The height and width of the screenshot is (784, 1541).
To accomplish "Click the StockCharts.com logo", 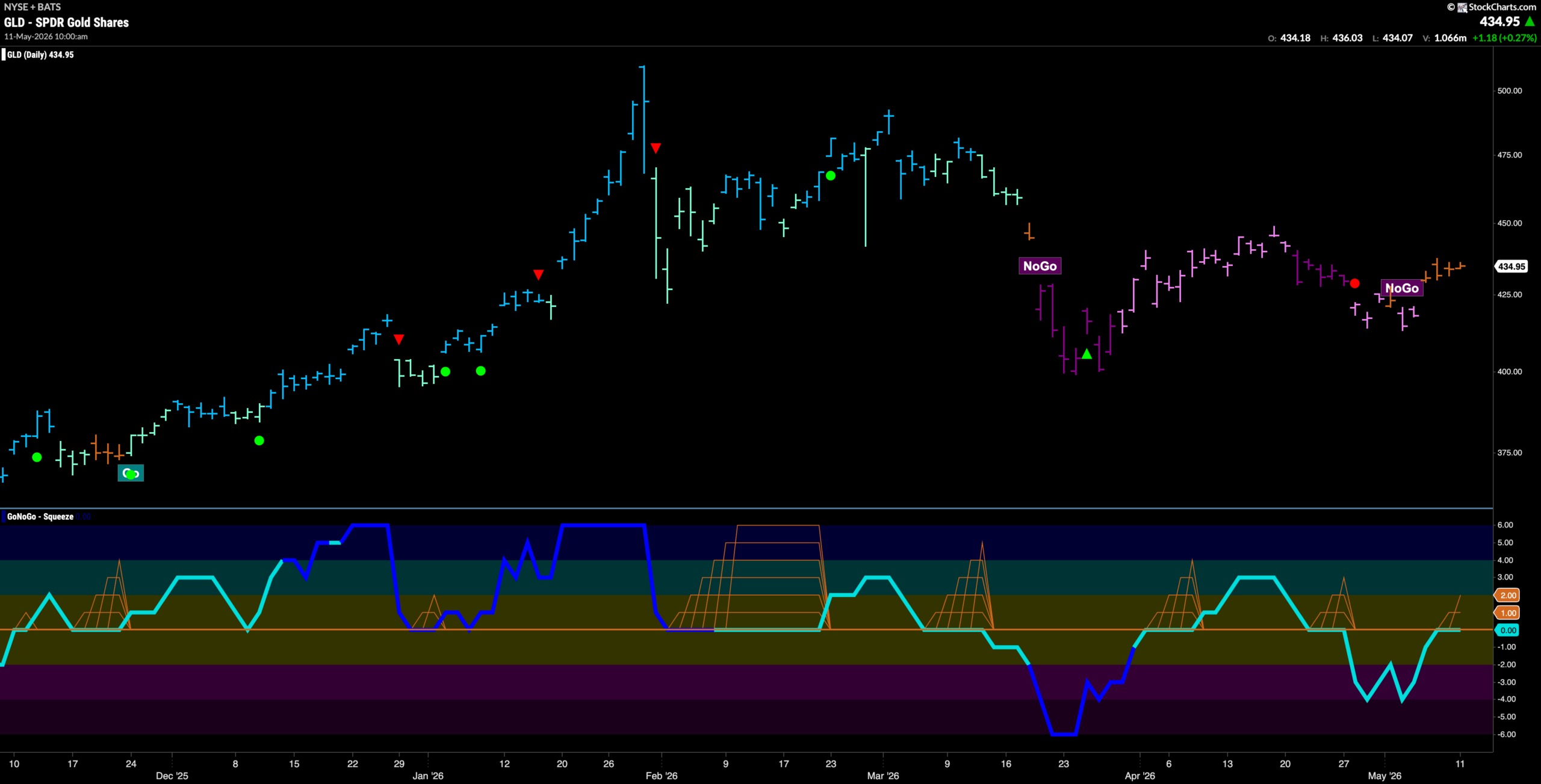I will [1462, 7].
